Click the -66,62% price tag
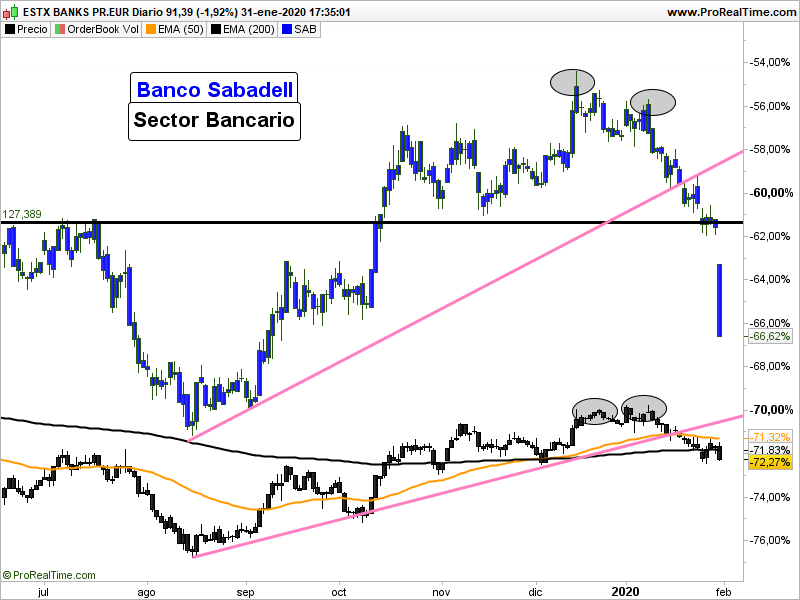This screenshot has height=600, width=800. tap(770, 337)
